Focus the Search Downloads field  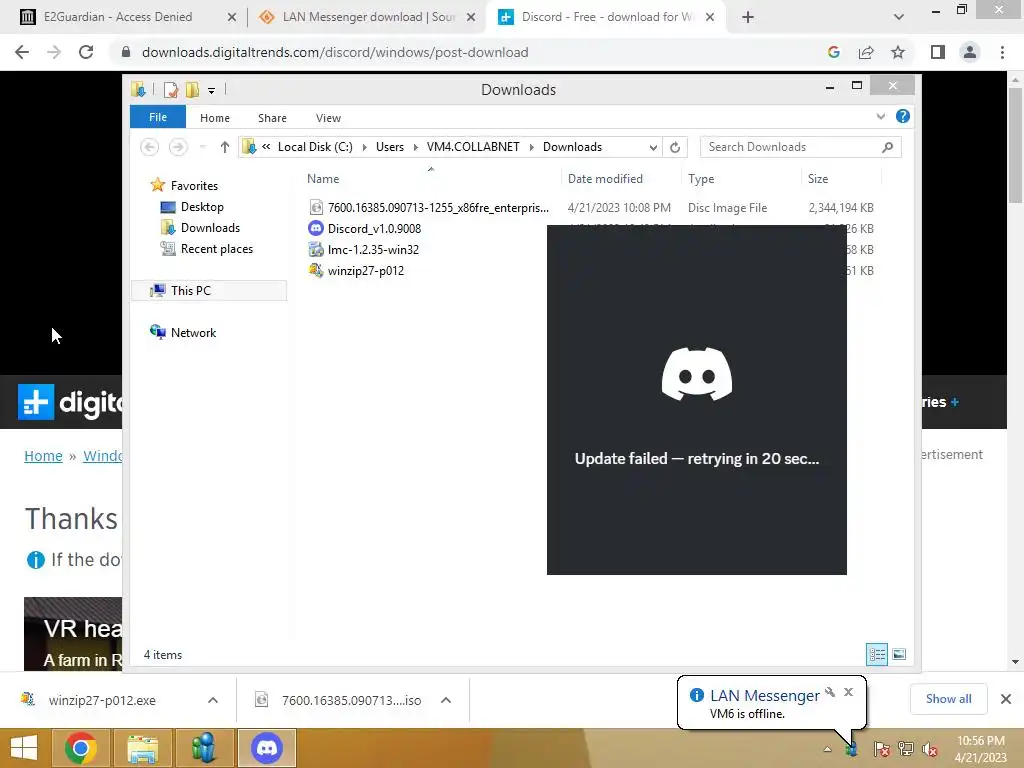coord(800,147)
